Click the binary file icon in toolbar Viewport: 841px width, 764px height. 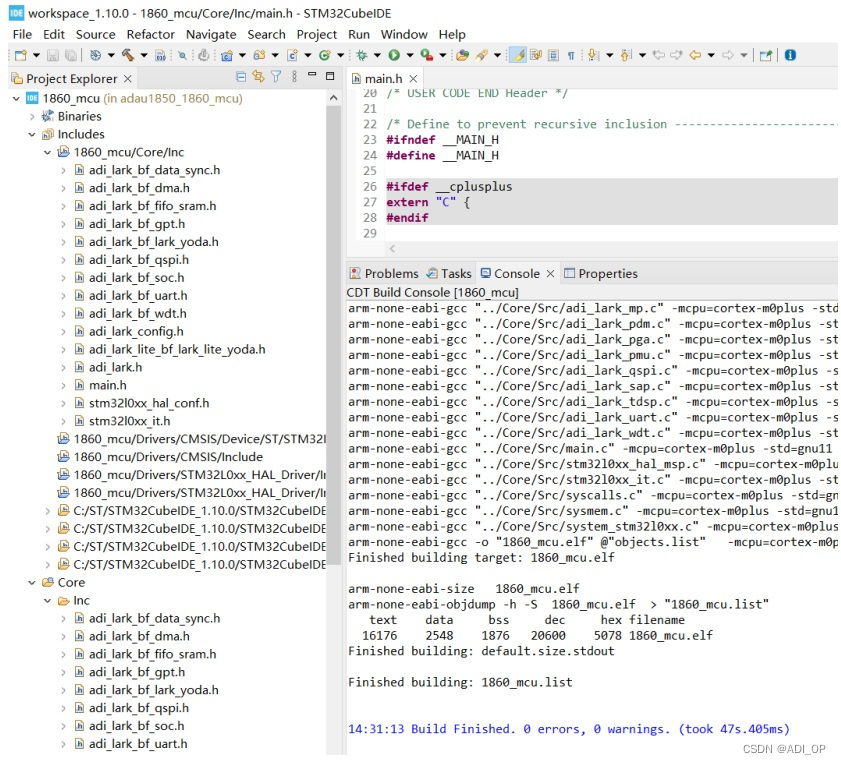[160, 55]
